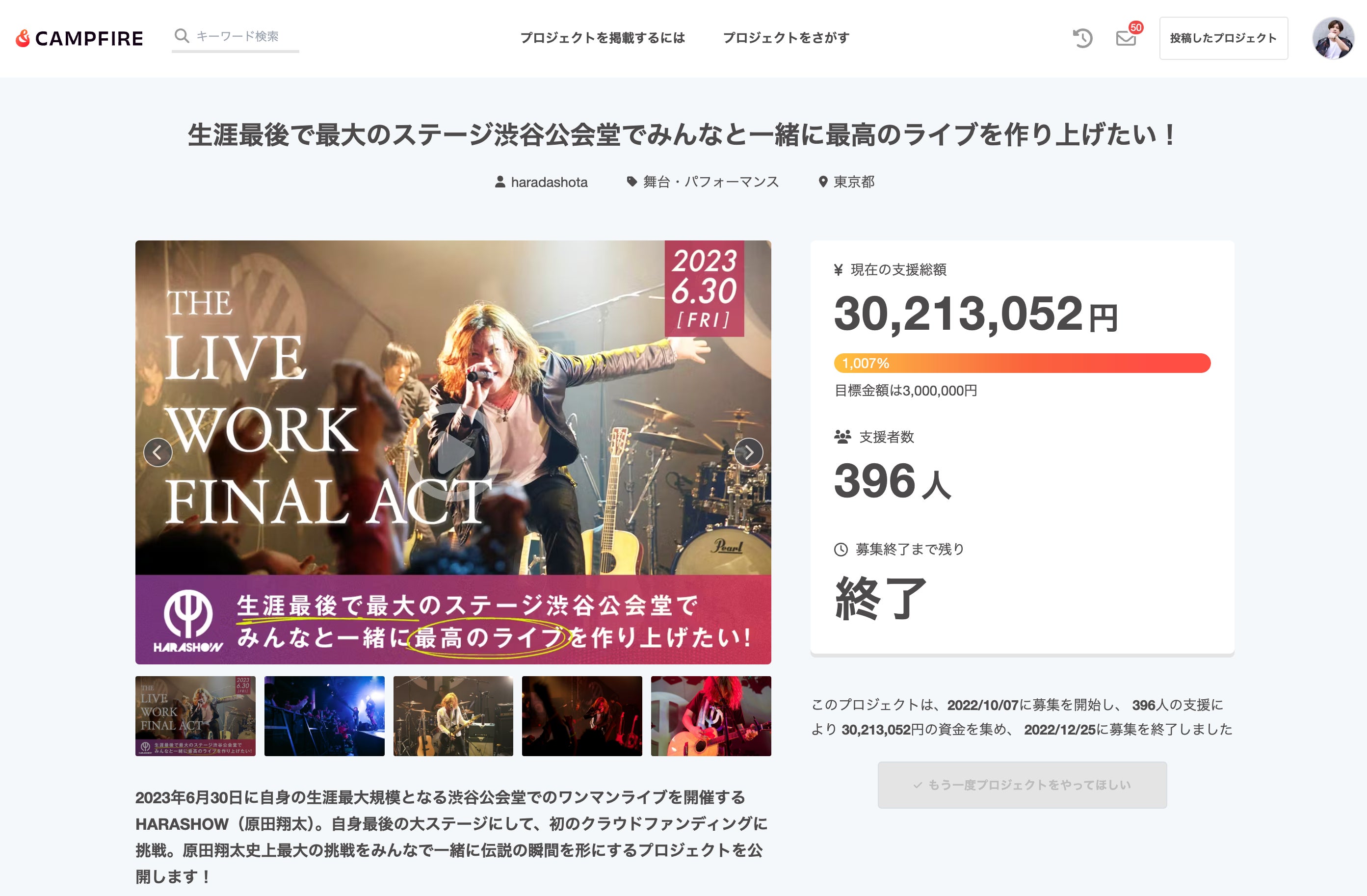This screenshot has height=896, width=1367.
Task: Open 舞台・パフォーマンス category tag
Action: pyautogui.click(x=710, y=182)
